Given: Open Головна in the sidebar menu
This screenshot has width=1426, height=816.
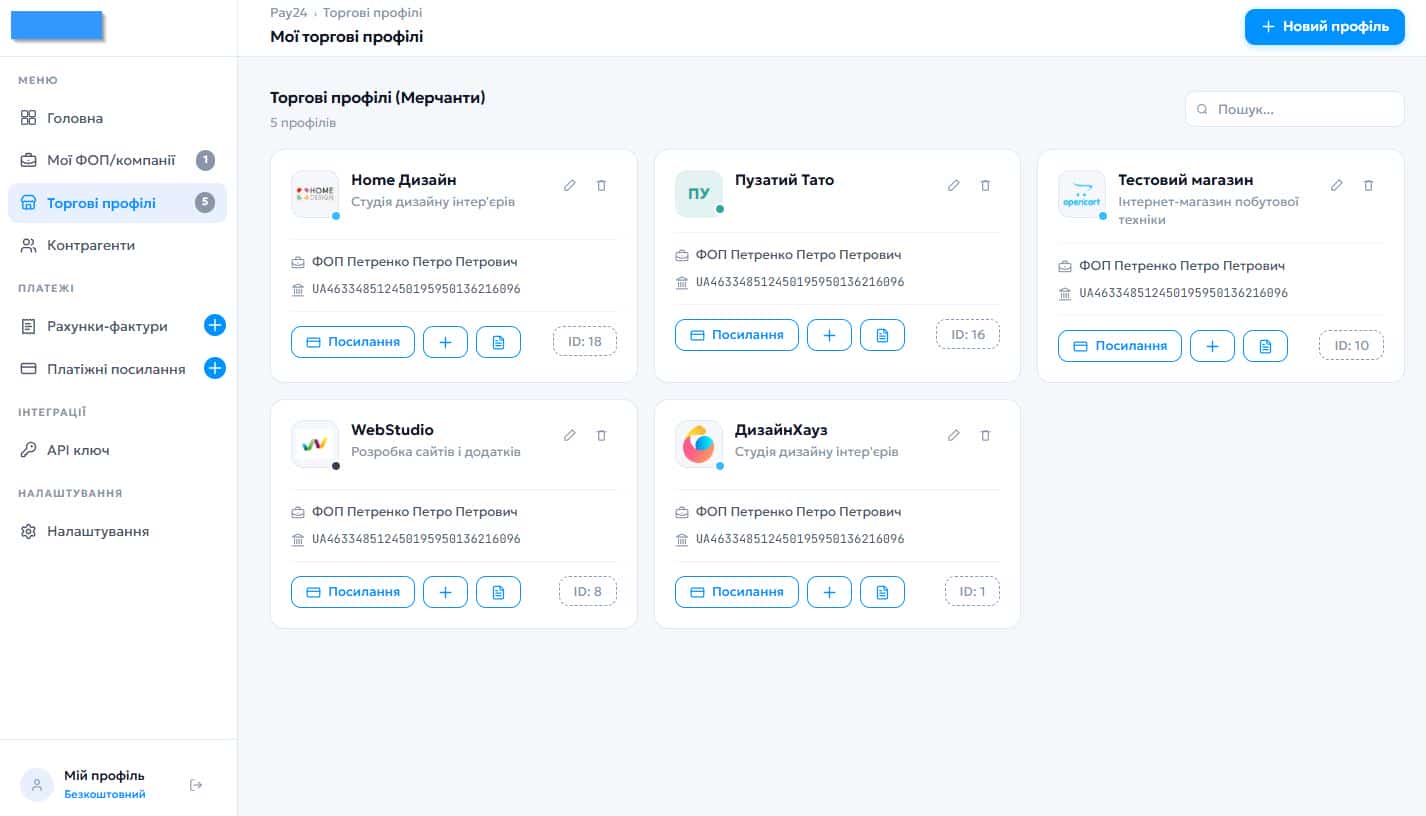Looking at the screenshot, I should (118, 118).
